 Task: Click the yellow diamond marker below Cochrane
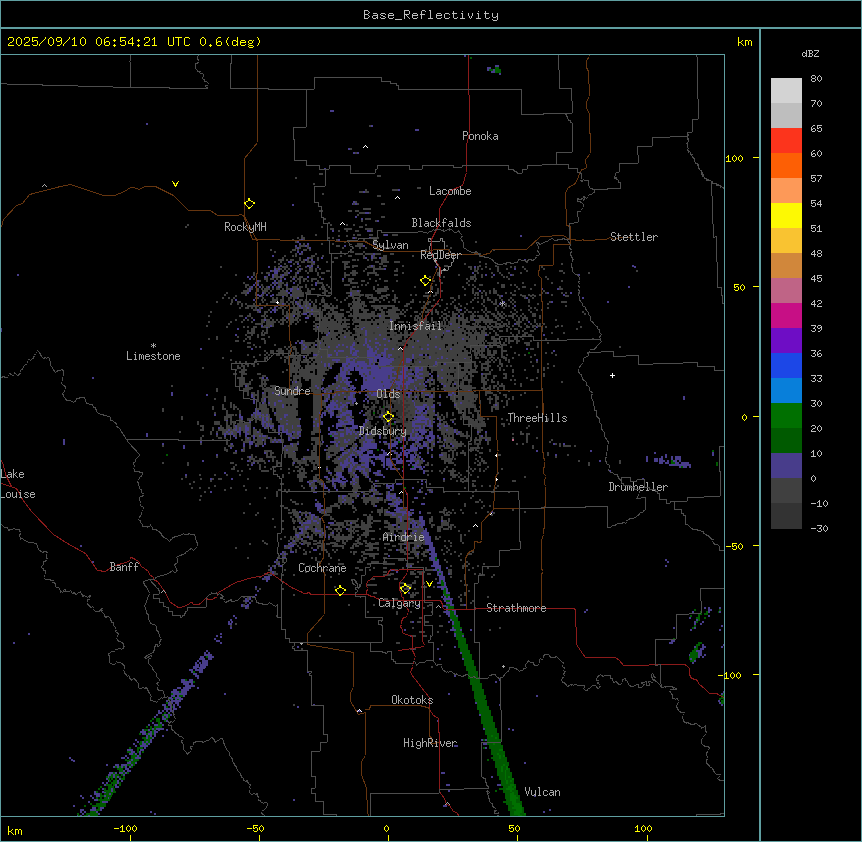click(340, 591)
